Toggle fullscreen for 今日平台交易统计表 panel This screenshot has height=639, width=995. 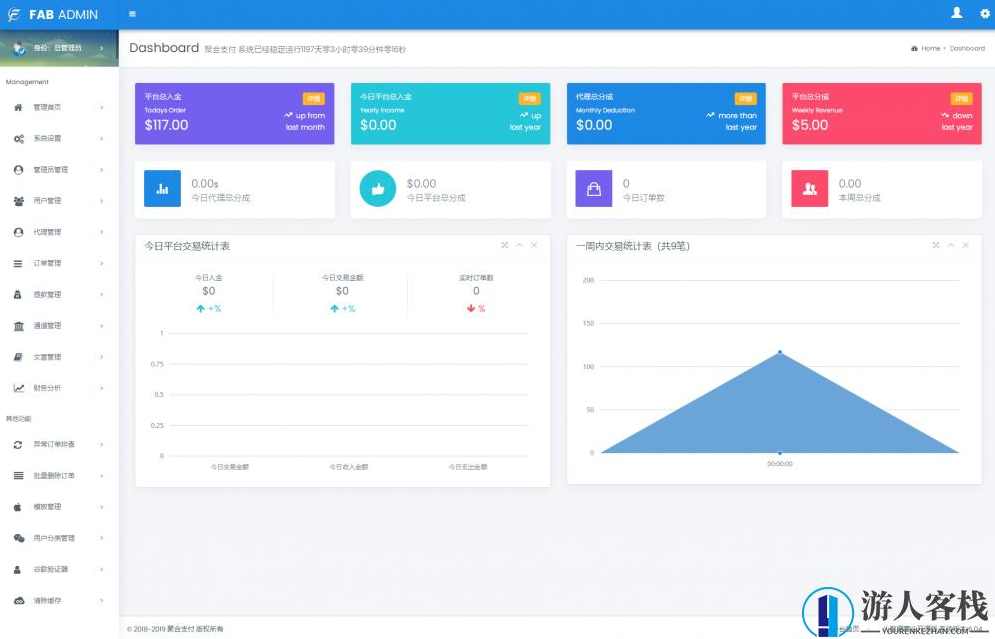pos(504,245)
